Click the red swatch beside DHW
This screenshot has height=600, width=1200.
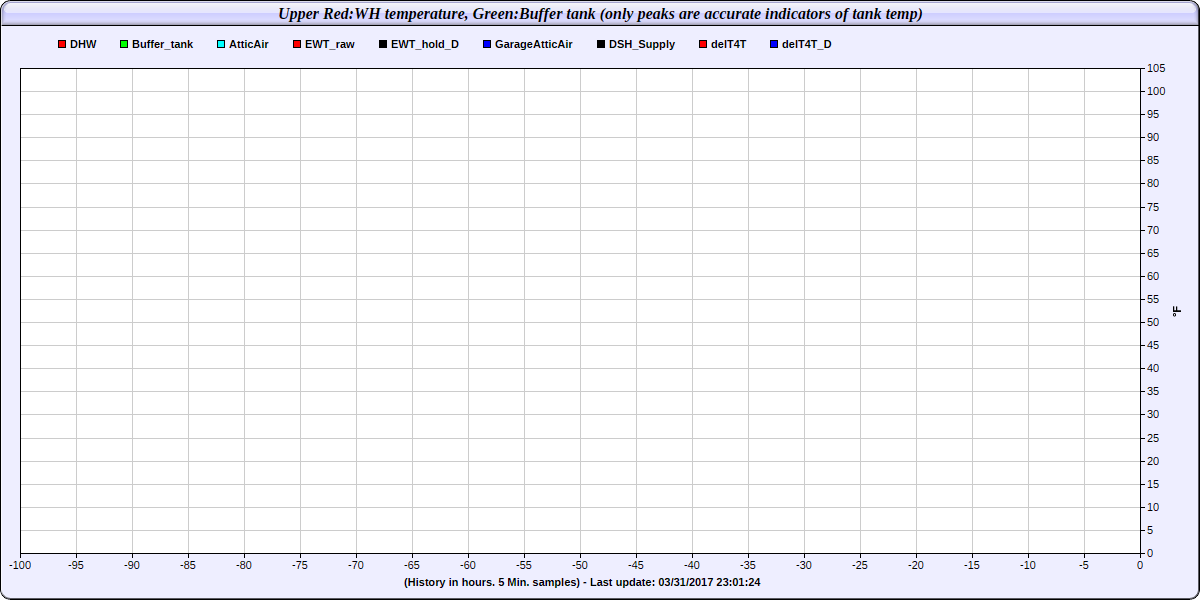coord(62,45)
